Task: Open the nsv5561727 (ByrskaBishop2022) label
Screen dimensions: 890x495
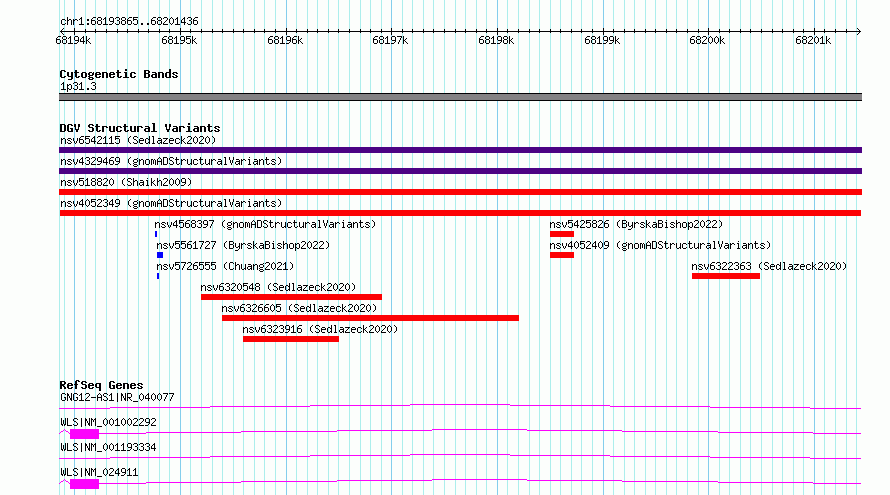Action: coord(243,245)
